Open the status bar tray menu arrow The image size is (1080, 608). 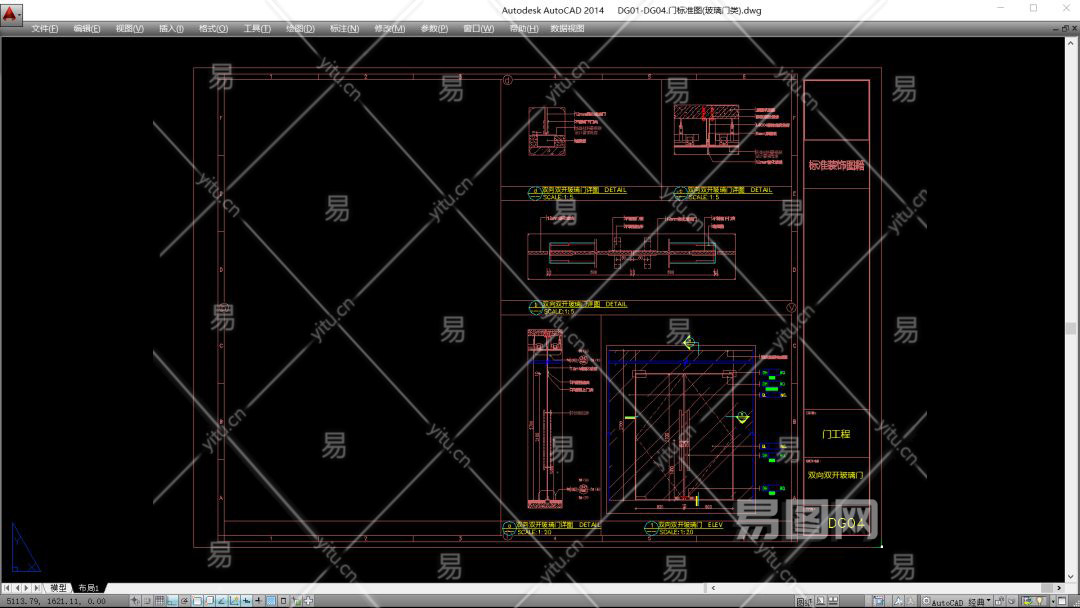pyautogui.click(x=1053, y=602)
